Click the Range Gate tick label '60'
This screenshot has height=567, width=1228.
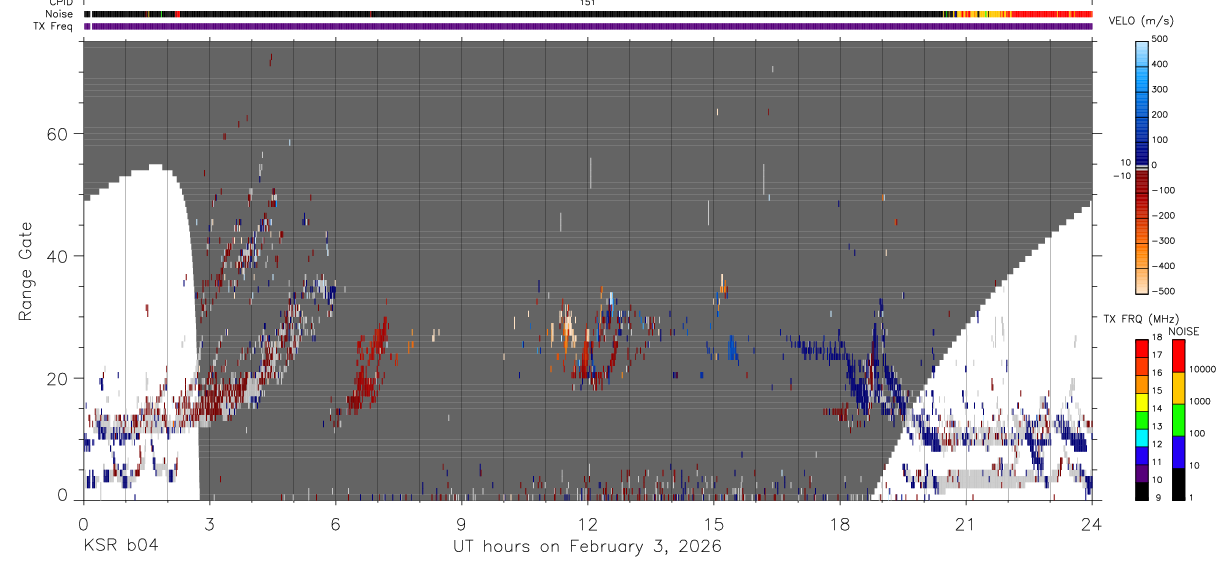point(58,134)
